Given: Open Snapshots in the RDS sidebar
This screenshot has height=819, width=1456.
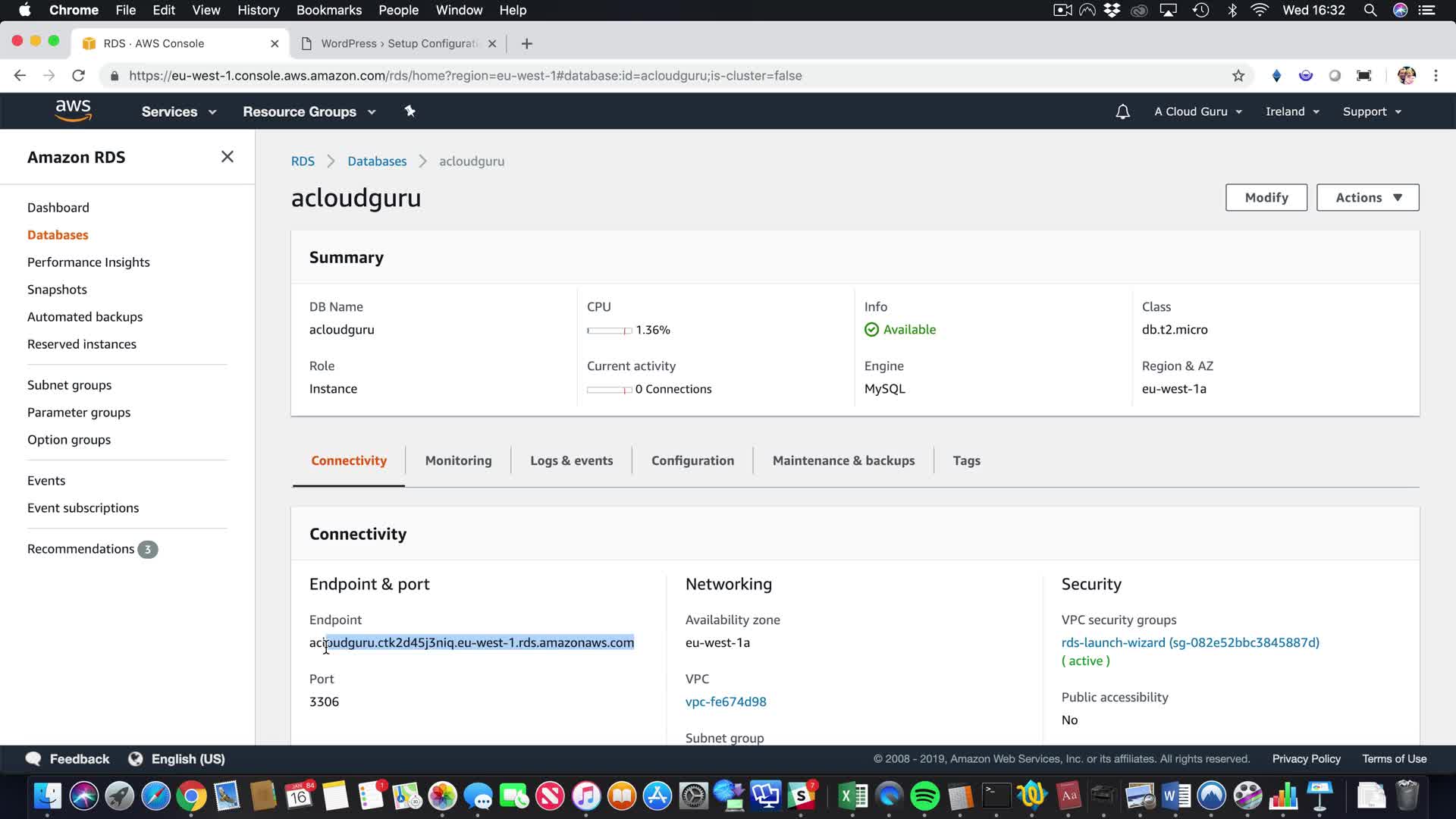Looking at the screenshot, I should click(57, 290).
